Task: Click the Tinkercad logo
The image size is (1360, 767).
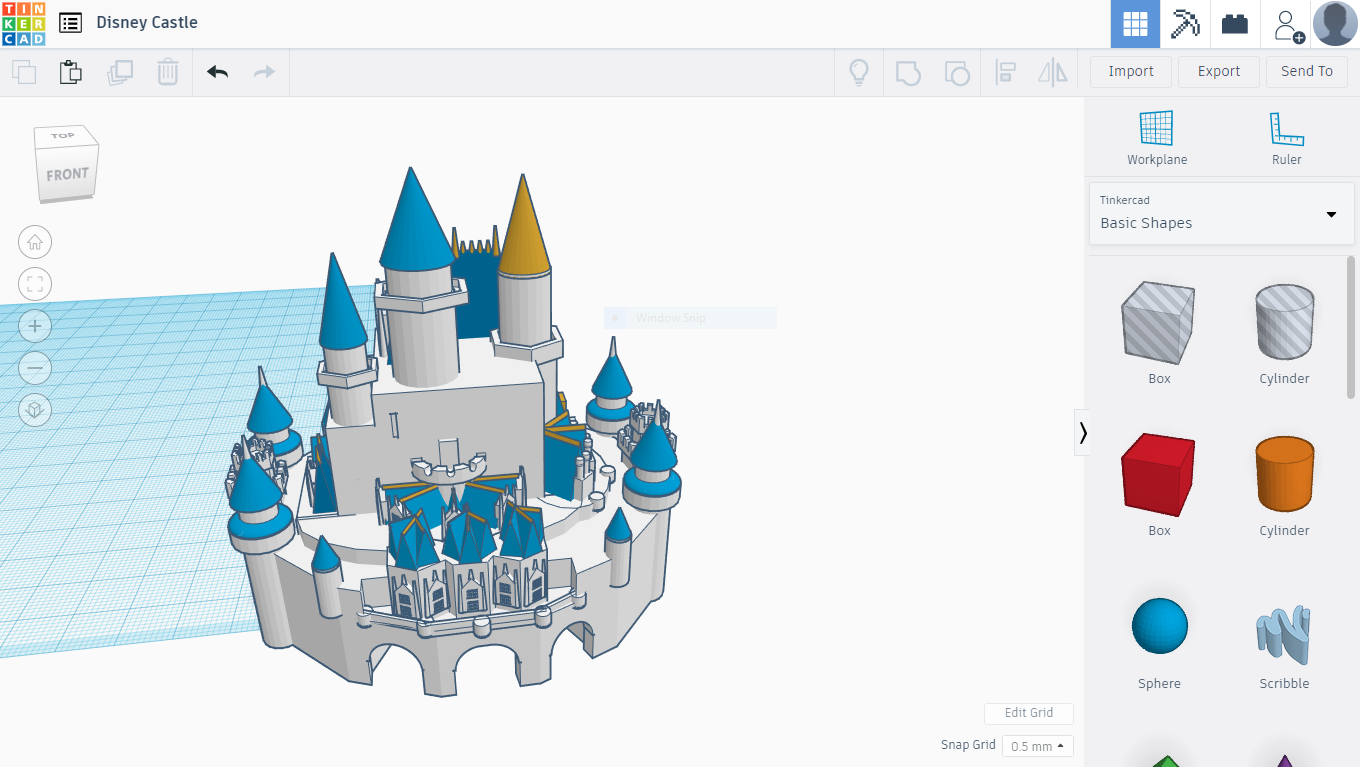Action: pyautogui.click(x=23, y=23)
